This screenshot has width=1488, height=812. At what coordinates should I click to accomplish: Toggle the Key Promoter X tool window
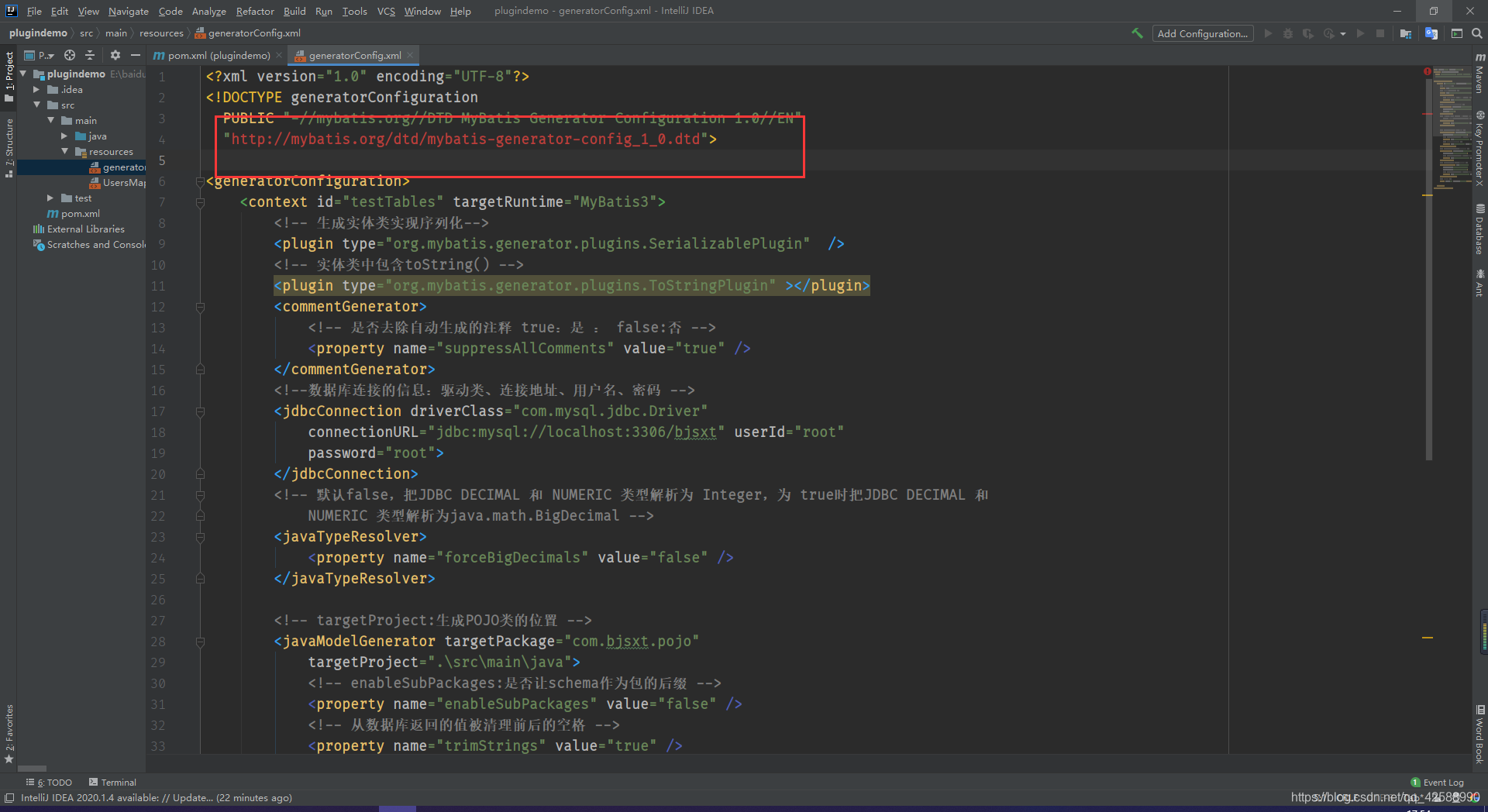[1479, 149]
